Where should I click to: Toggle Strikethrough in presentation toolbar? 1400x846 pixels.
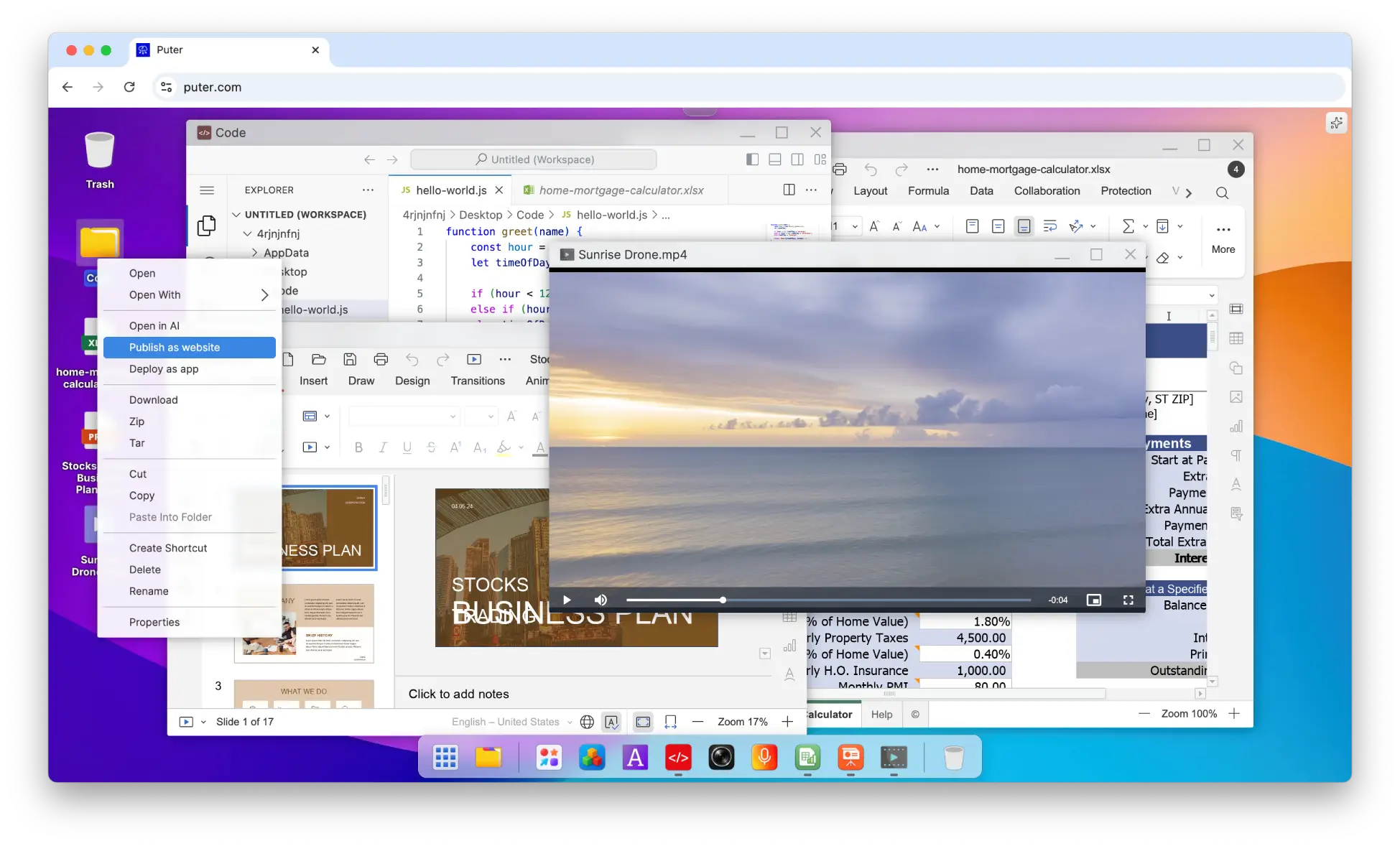pos(431,447)
